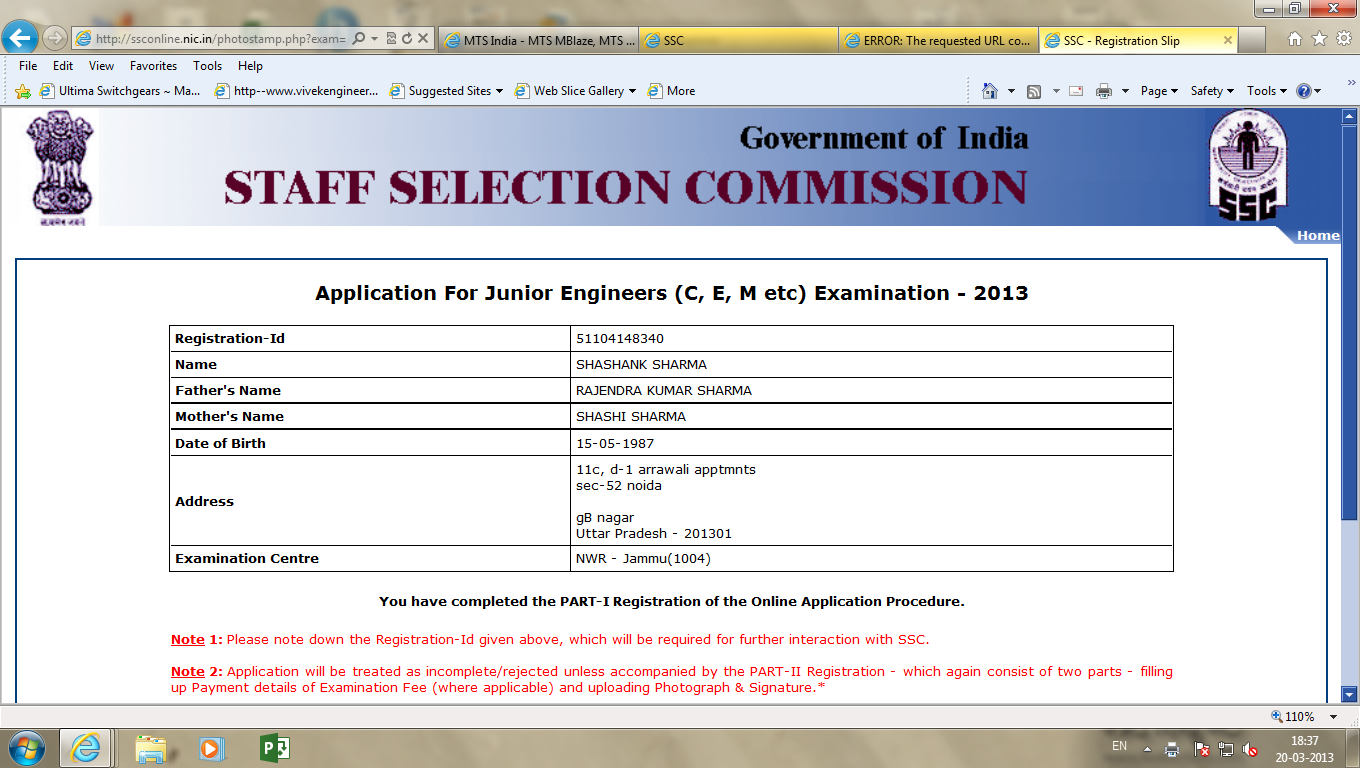The height and width of the screenshot is (768, 1360).
Task: Open the zoom level dropdown arrow
Action: [1333, 717]
